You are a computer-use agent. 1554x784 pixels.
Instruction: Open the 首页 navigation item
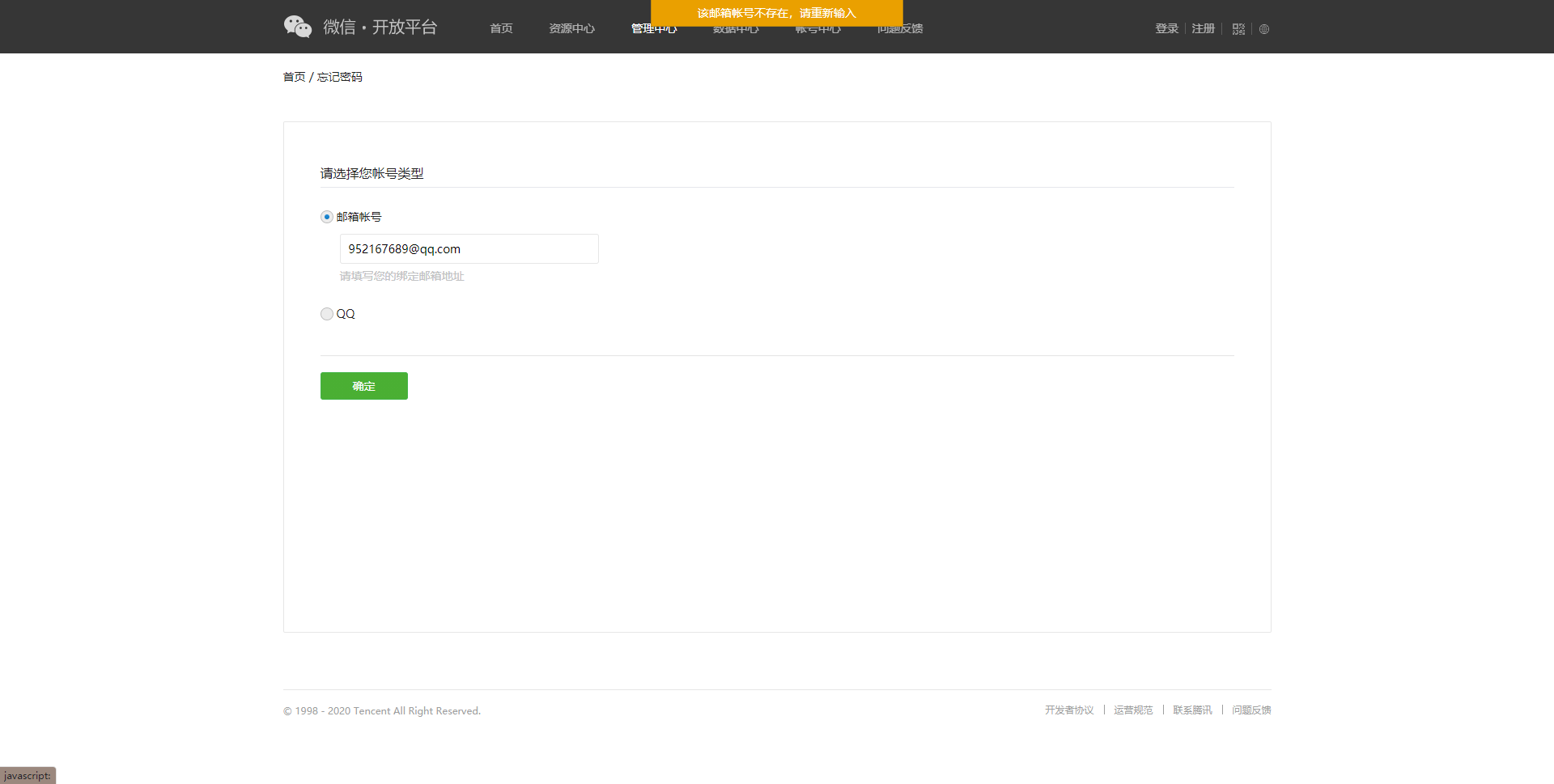point(501,28)
